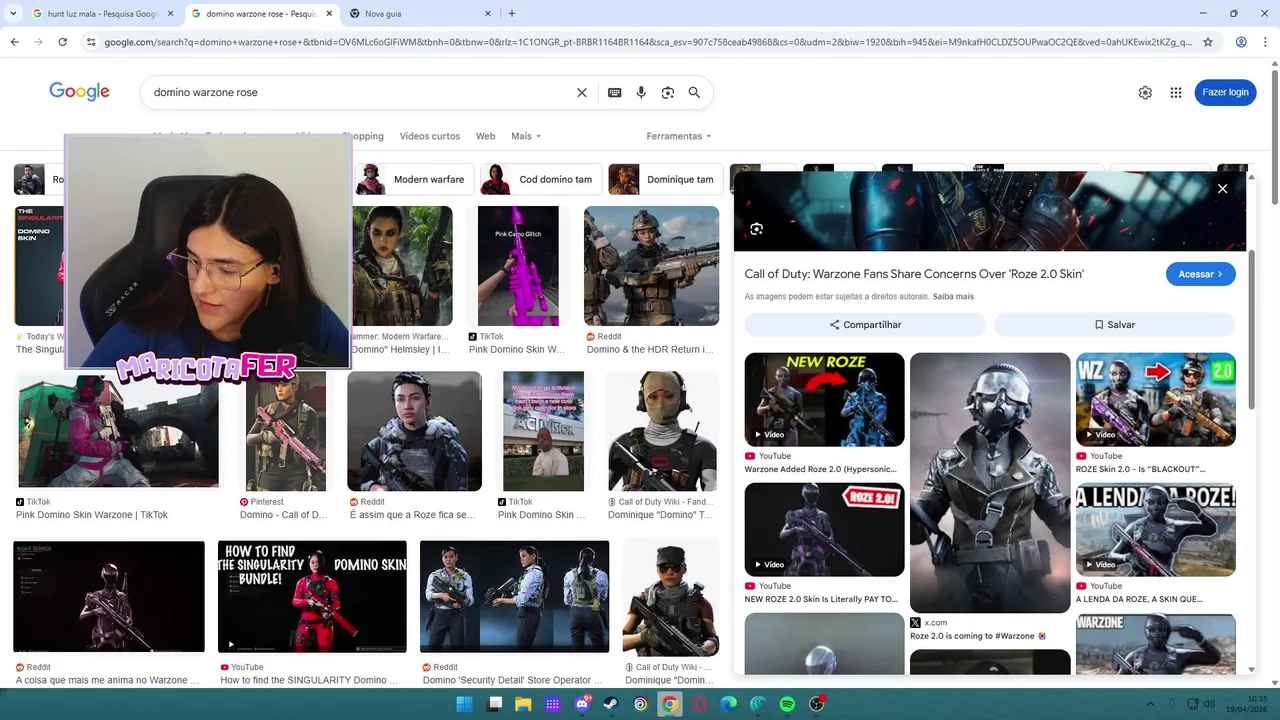This screenshot has width=1280, height=720.
Task: Open 'NEW ROZE 2.0 Skin Is Literally PAY TO' link
Action: [821, 600]
